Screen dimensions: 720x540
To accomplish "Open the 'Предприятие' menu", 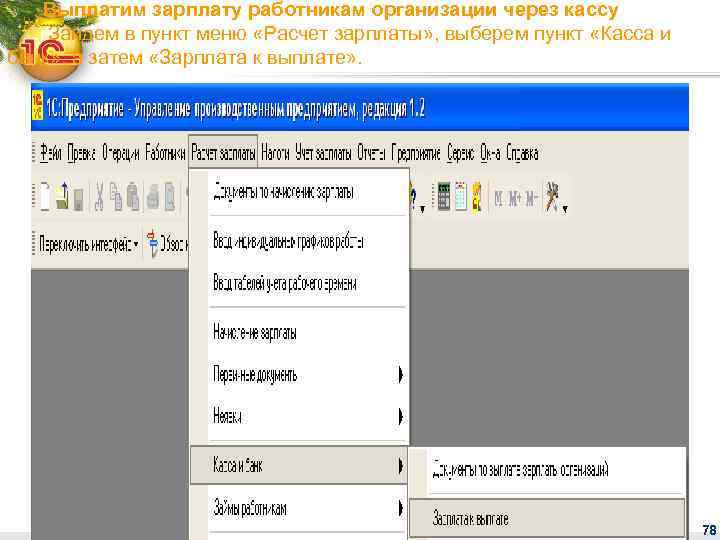I will click(x=416, y=153).
